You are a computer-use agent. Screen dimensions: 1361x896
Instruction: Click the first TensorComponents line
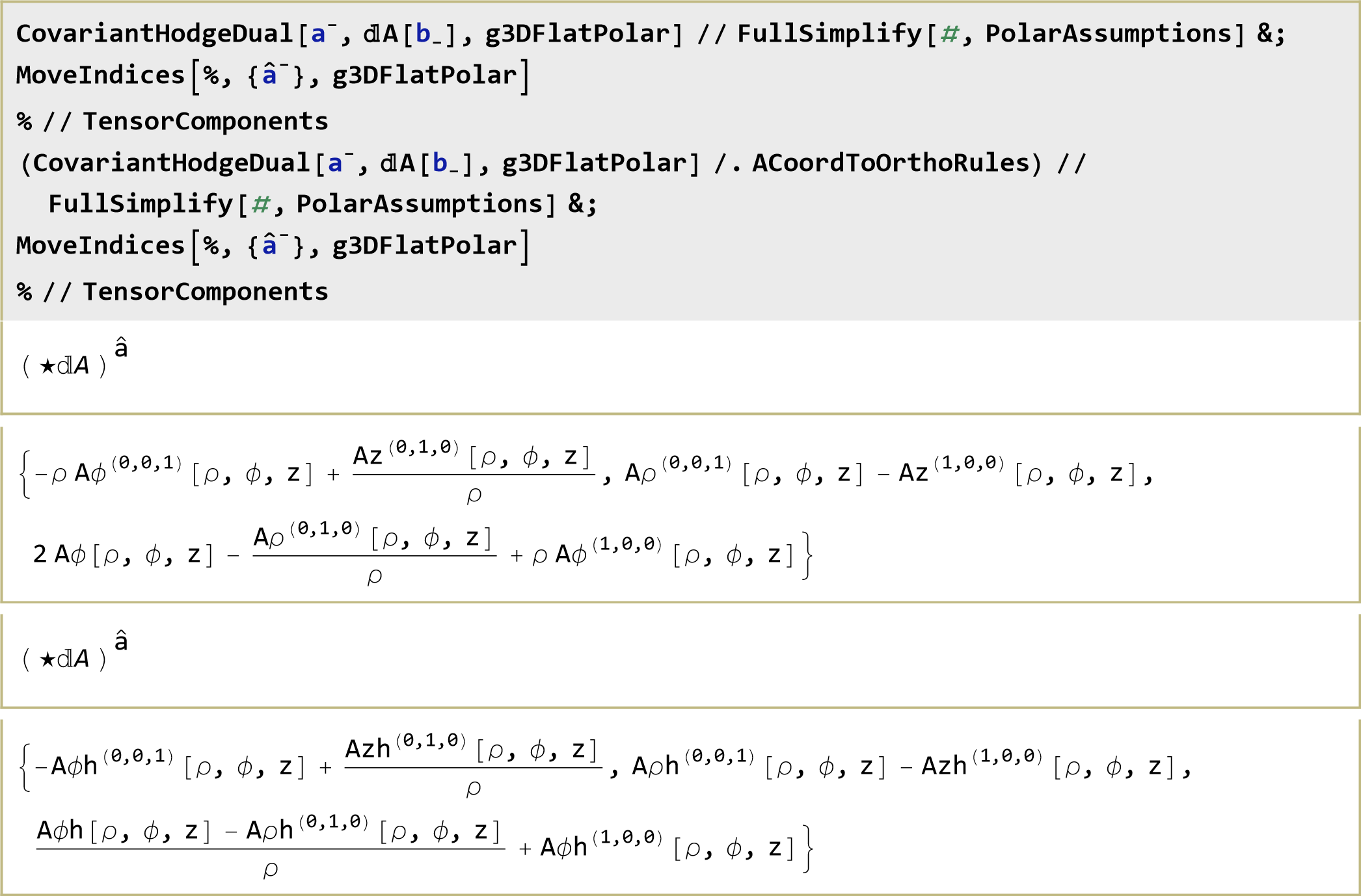[x=205, y=122]
